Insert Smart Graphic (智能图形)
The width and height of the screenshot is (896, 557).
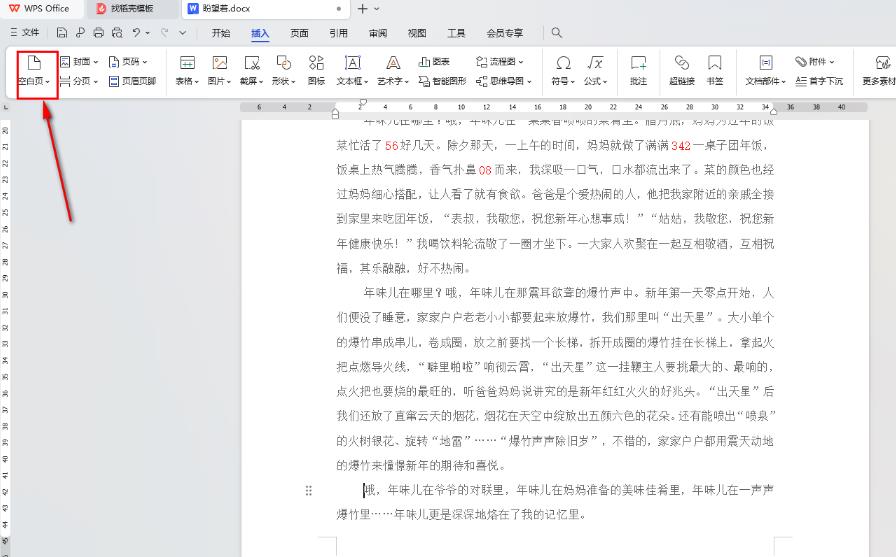442,81
